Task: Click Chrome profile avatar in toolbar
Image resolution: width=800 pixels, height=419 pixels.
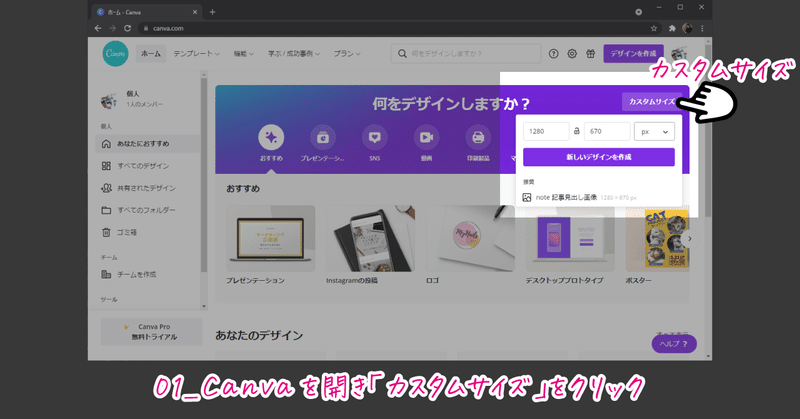Action: click(x=687, y=29)
